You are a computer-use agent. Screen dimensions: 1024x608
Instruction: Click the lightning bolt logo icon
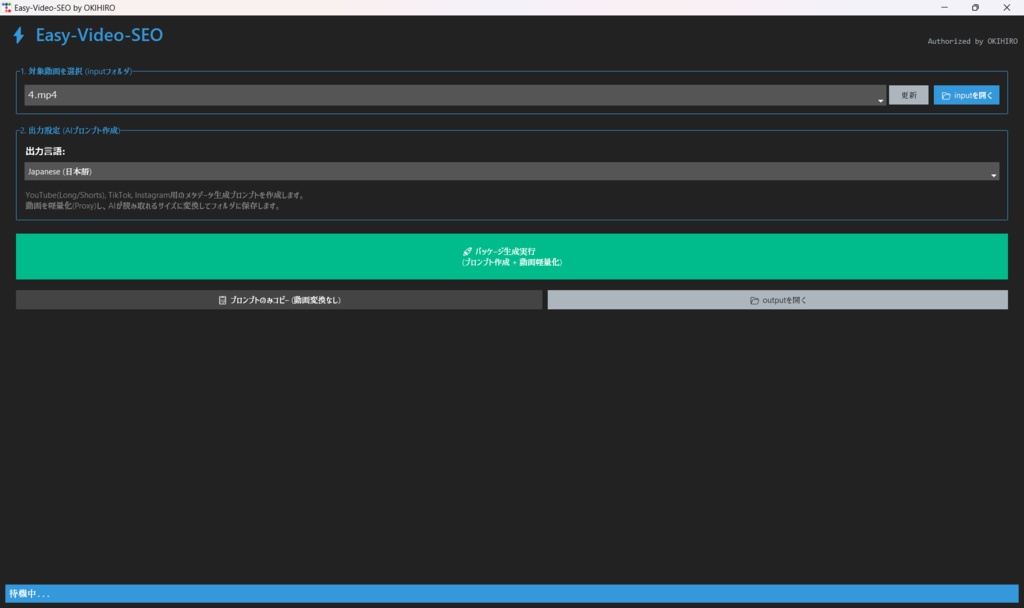[19, 35]
